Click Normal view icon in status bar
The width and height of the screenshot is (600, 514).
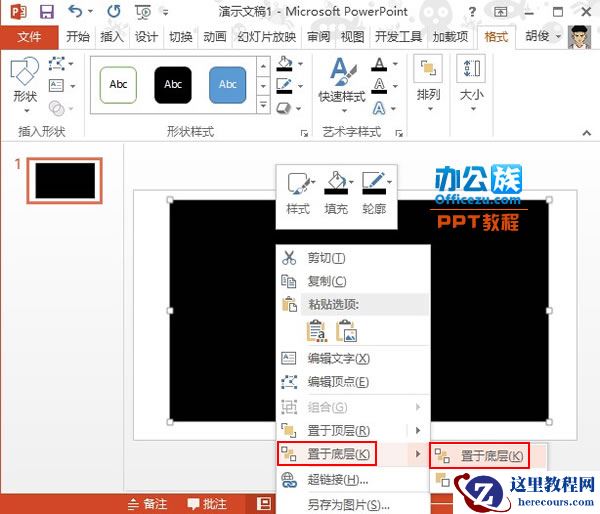(x=264, y=504)
